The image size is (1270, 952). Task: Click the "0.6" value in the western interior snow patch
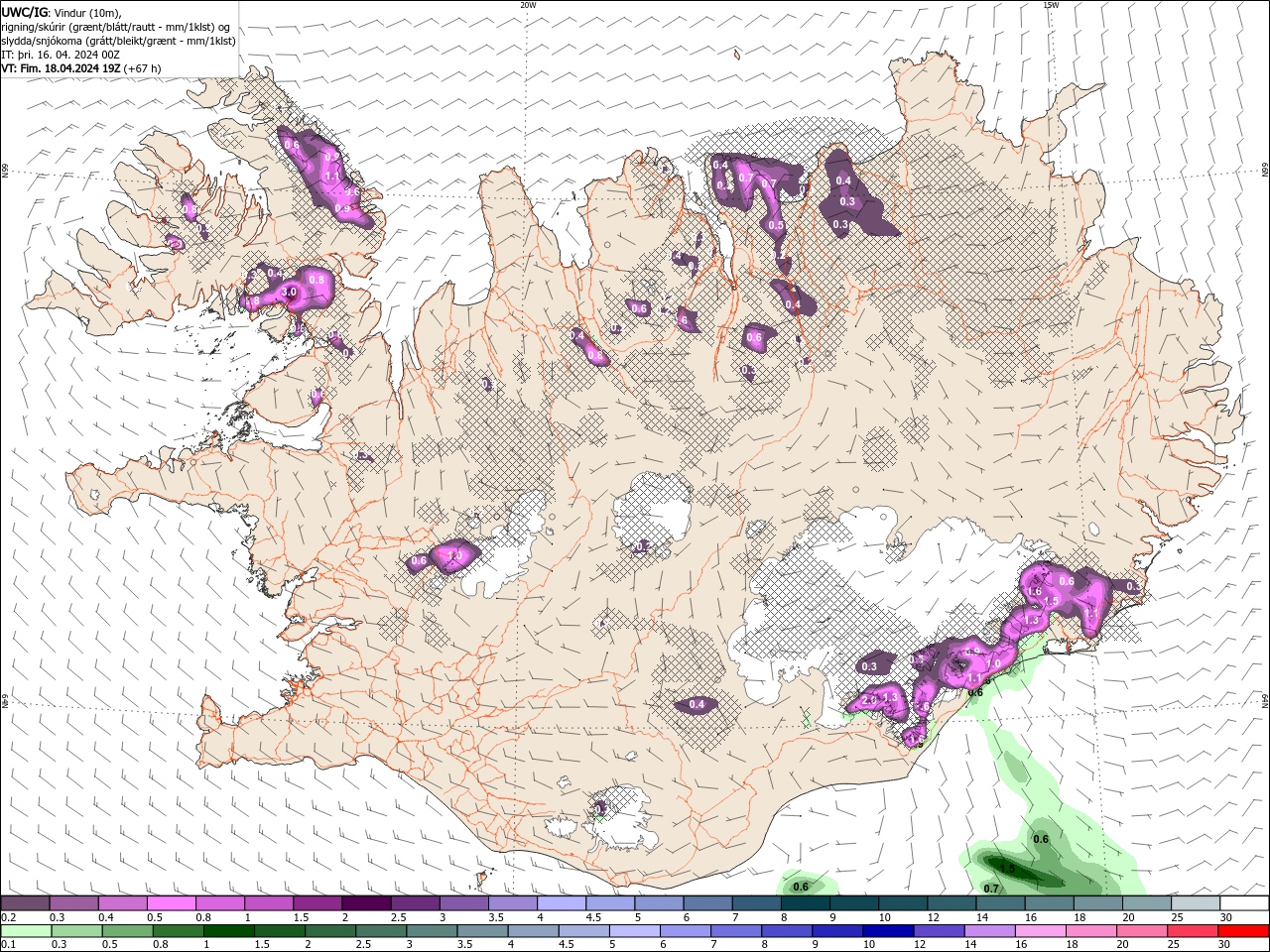click(x=419, y=561)
